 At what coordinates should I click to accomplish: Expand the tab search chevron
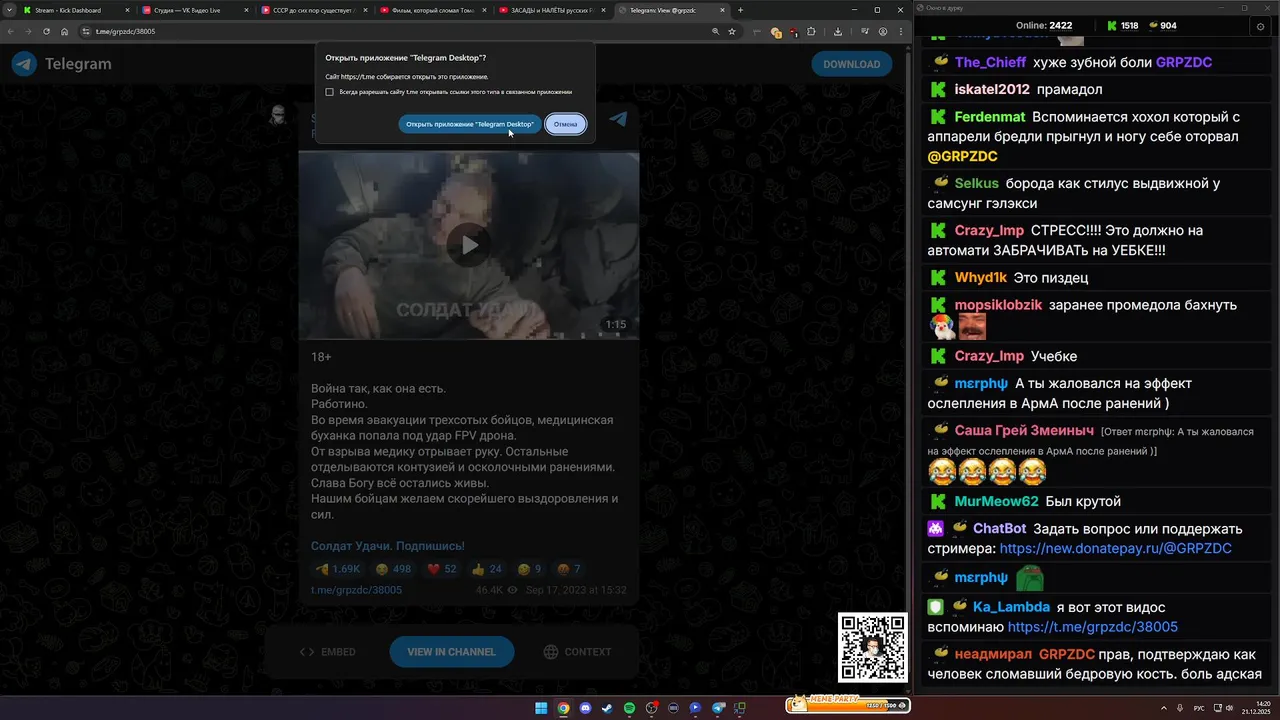(9, 10)
